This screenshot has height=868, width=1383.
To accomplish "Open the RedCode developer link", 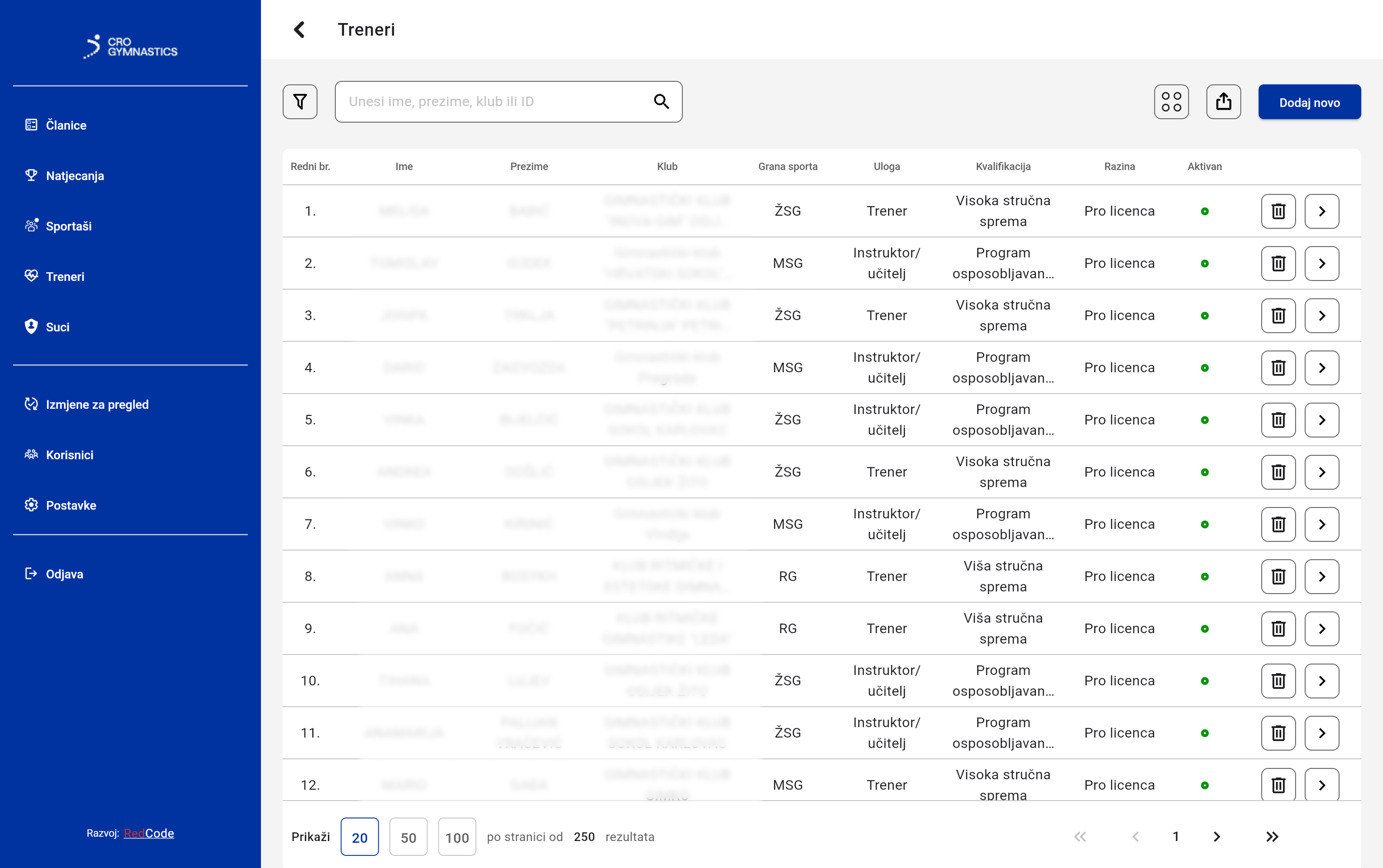I will pyautogui.click(x=149, y=833).
